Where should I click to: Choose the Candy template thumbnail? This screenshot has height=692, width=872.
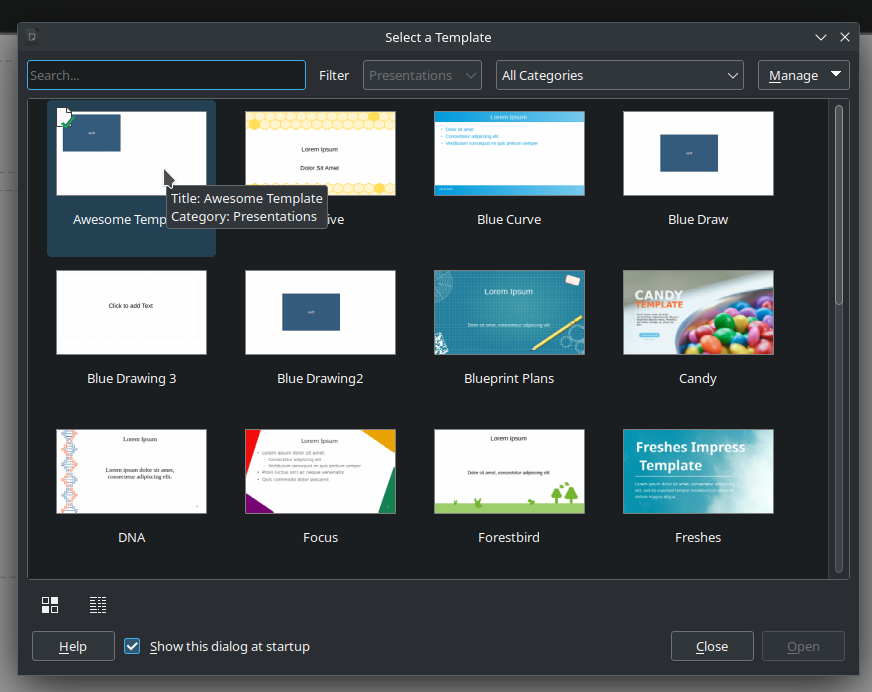coord(698,312)
